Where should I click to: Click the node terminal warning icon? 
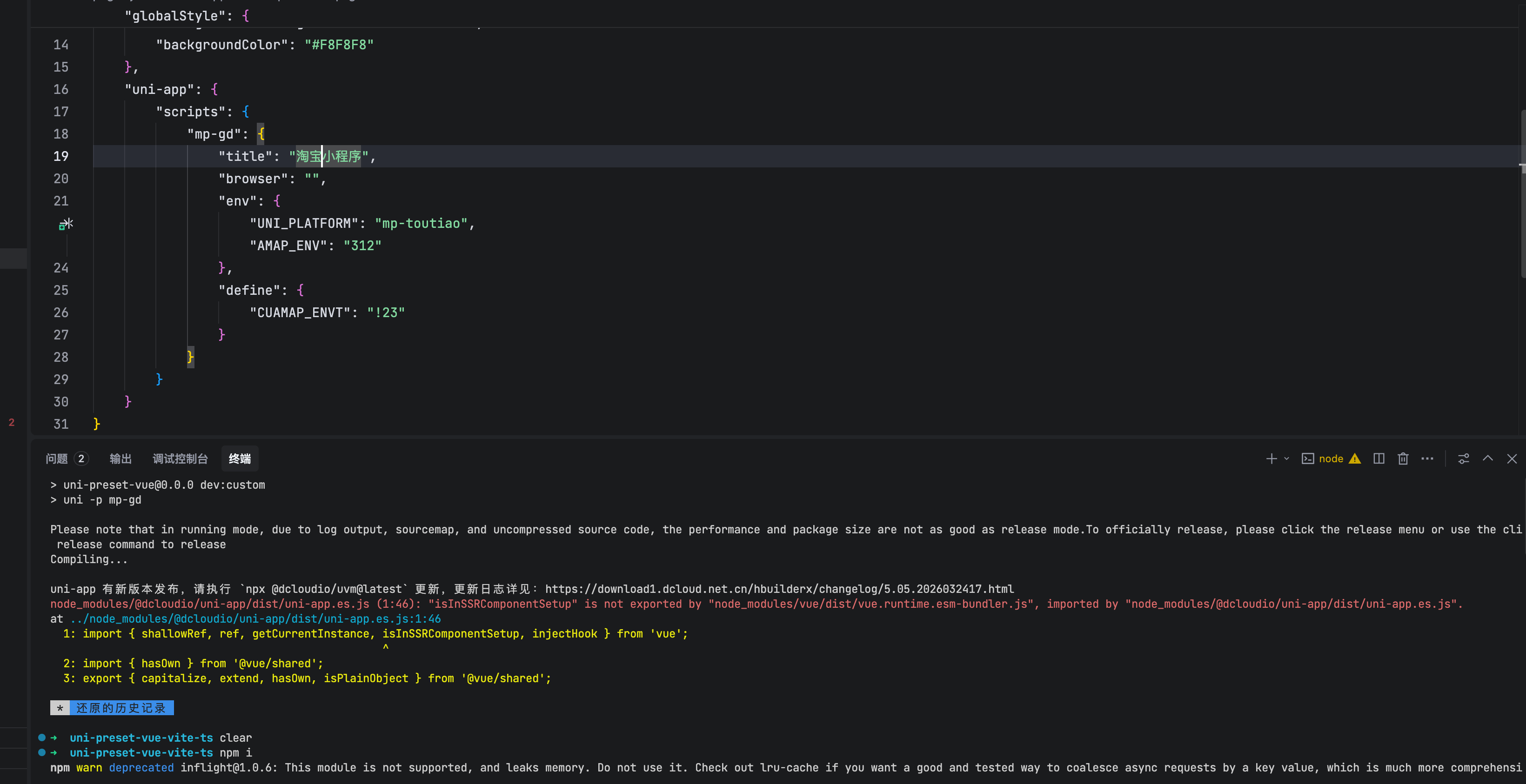1354,459
